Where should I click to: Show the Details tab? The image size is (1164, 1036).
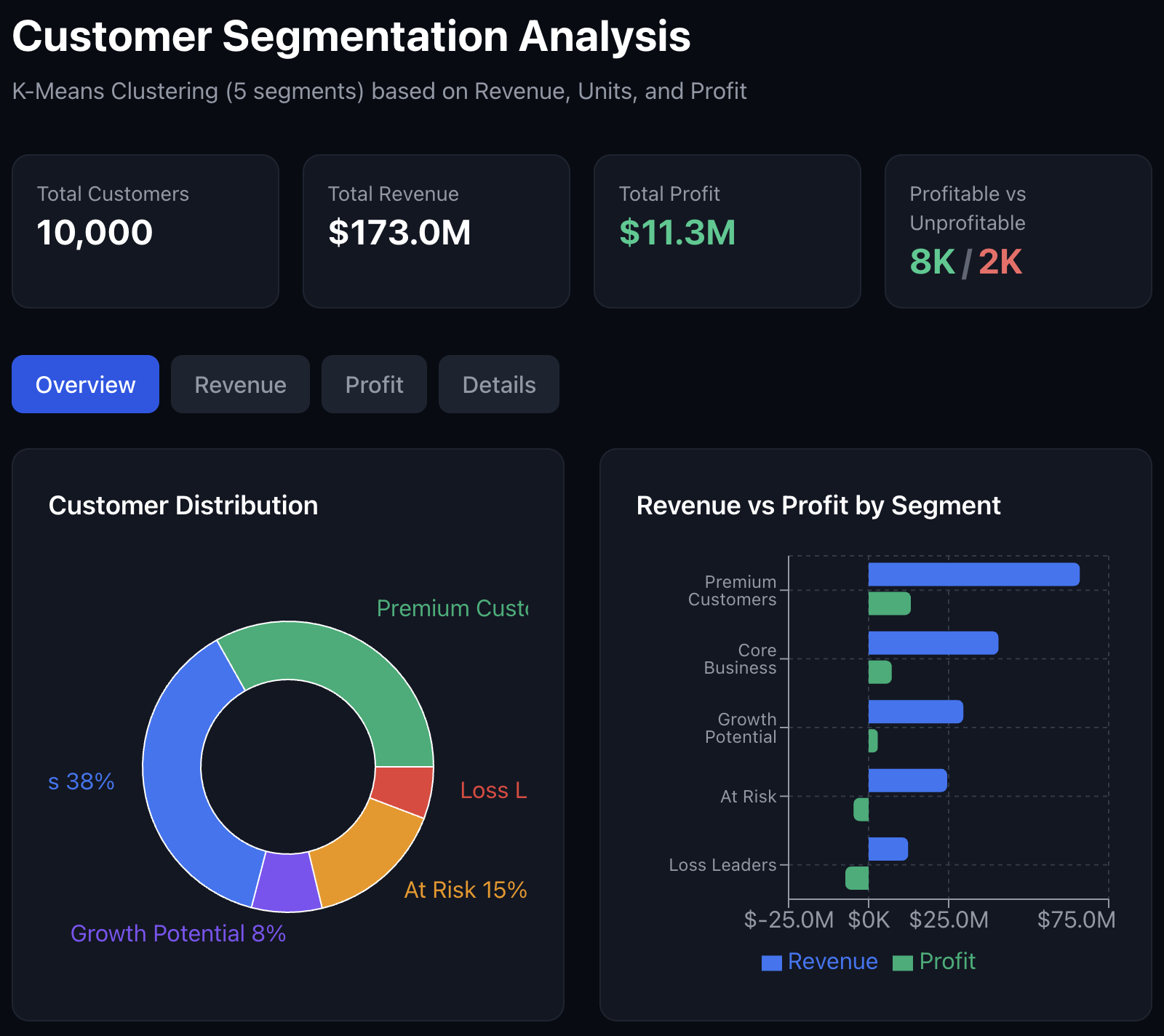[x=498, y=384]
